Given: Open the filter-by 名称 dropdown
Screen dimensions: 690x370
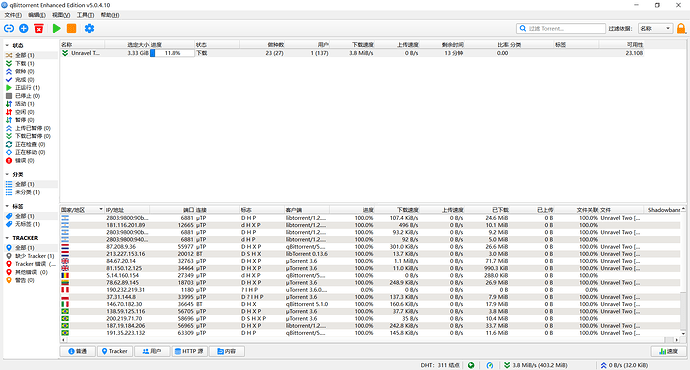Looking at the screenshot, I should coord(655,29).
